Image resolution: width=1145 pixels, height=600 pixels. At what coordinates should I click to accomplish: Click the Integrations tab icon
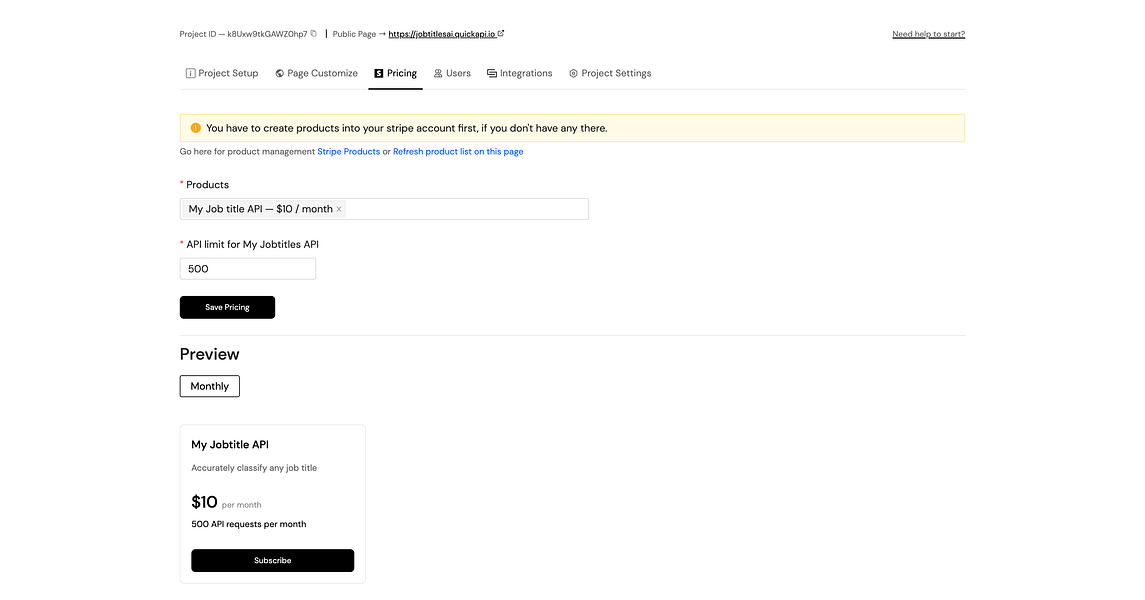[x=492, y=73]
